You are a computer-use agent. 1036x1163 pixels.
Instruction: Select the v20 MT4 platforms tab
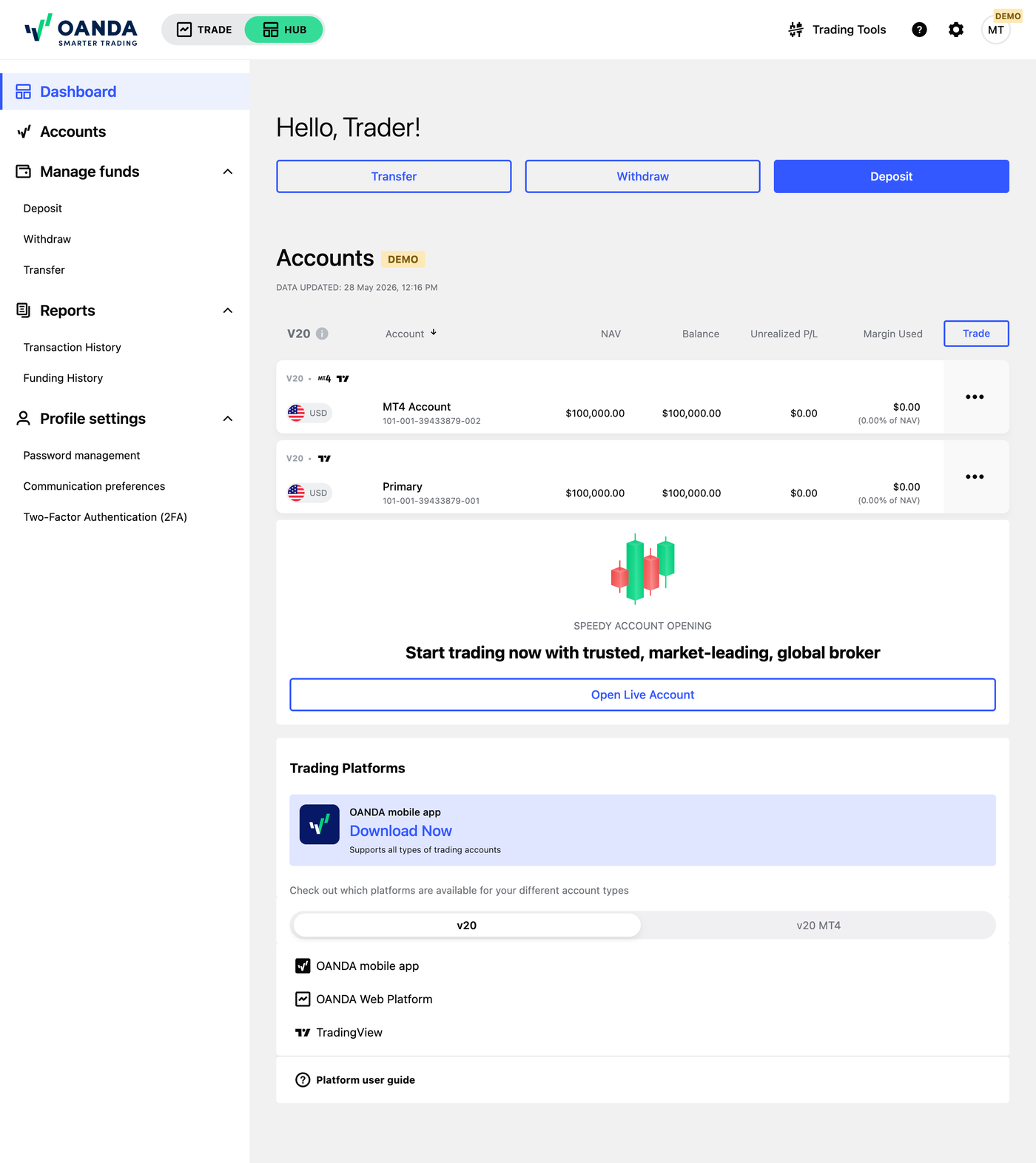[x=818, y=926]
